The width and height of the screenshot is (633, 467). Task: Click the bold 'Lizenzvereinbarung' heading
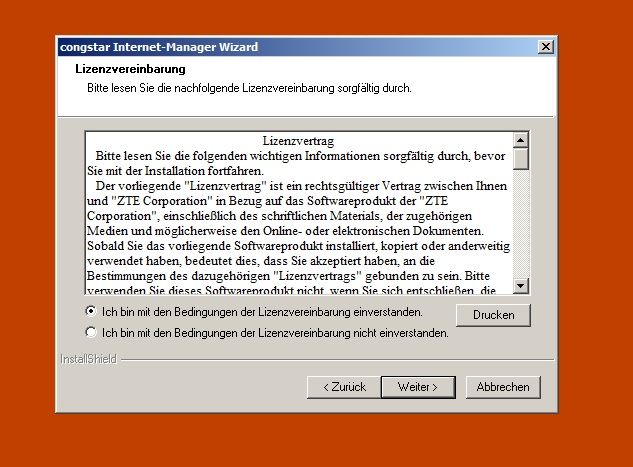129,70
